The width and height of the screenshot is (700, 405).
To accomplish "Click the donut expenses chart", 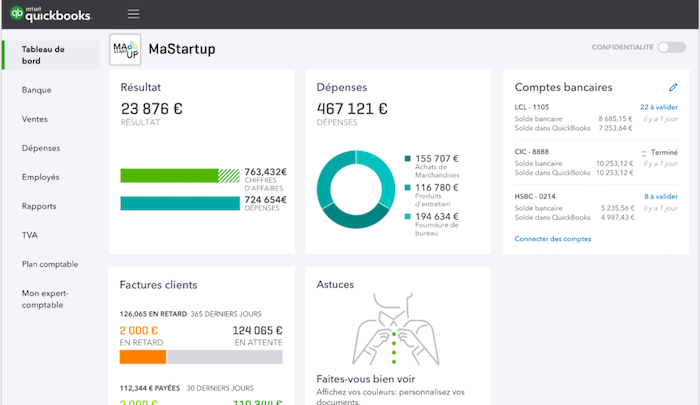I will point(356,189).
